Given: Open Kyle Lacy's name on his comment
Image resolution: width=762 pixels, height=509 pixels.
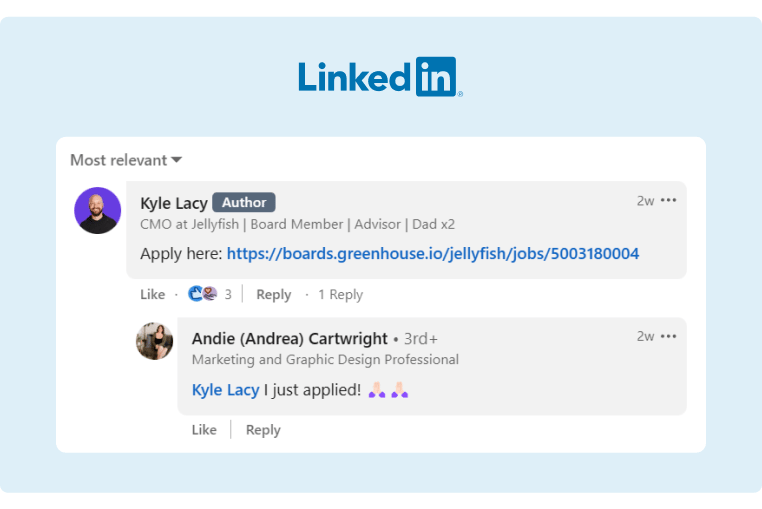Looking at the screenshot, I should [173, 203].
